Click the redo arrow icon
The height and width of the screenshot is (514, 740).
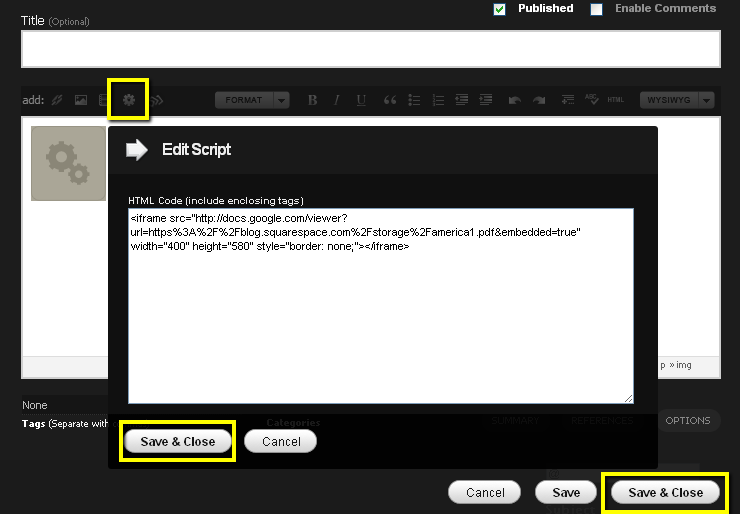pyautogui.click(x=539, y=100)
